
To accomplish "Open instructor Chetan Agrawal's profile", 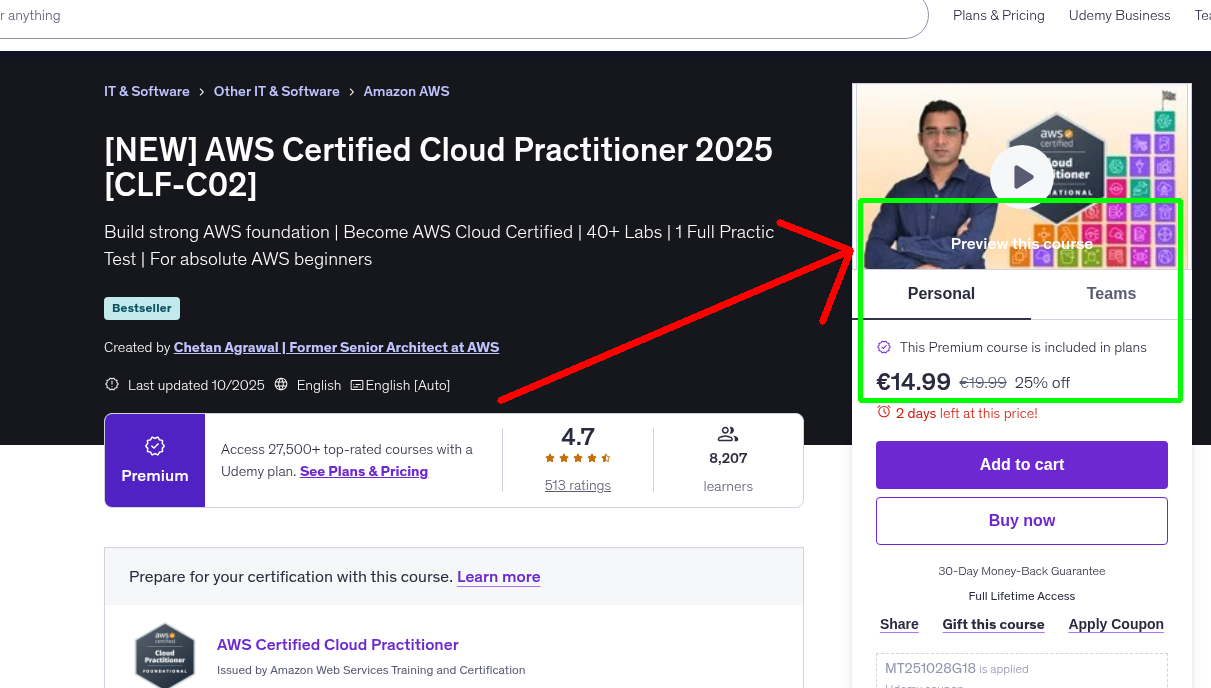I will (336, 347).
